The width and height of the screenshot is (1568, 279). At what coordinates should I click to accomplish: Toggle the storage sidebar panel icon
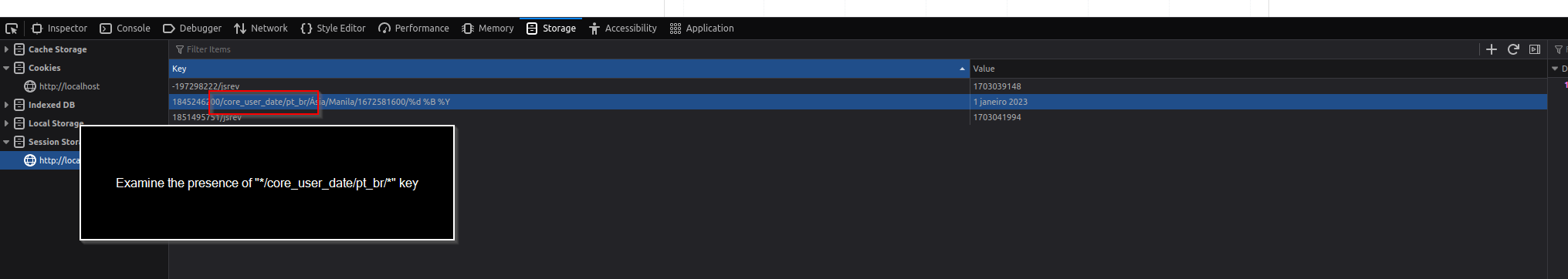(x=1535, y=49)
